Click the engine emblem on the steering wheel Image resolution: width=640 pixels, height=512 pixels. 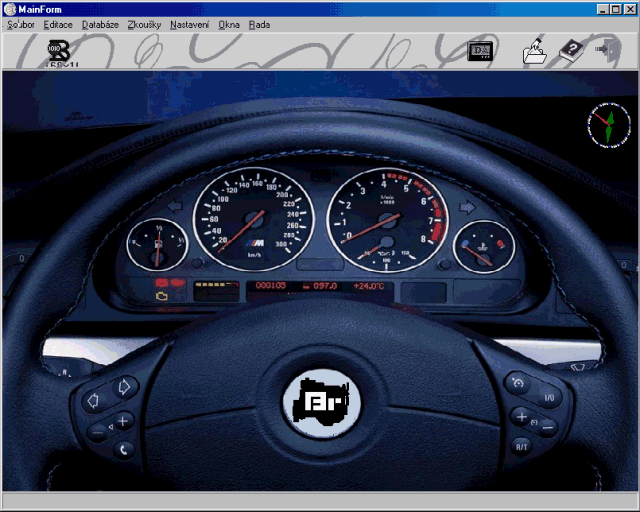coord(322,403)
